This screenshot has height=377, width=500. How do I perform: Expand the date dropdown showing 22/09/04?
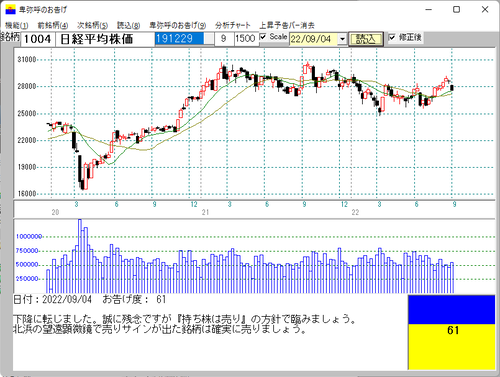(342, 39)
